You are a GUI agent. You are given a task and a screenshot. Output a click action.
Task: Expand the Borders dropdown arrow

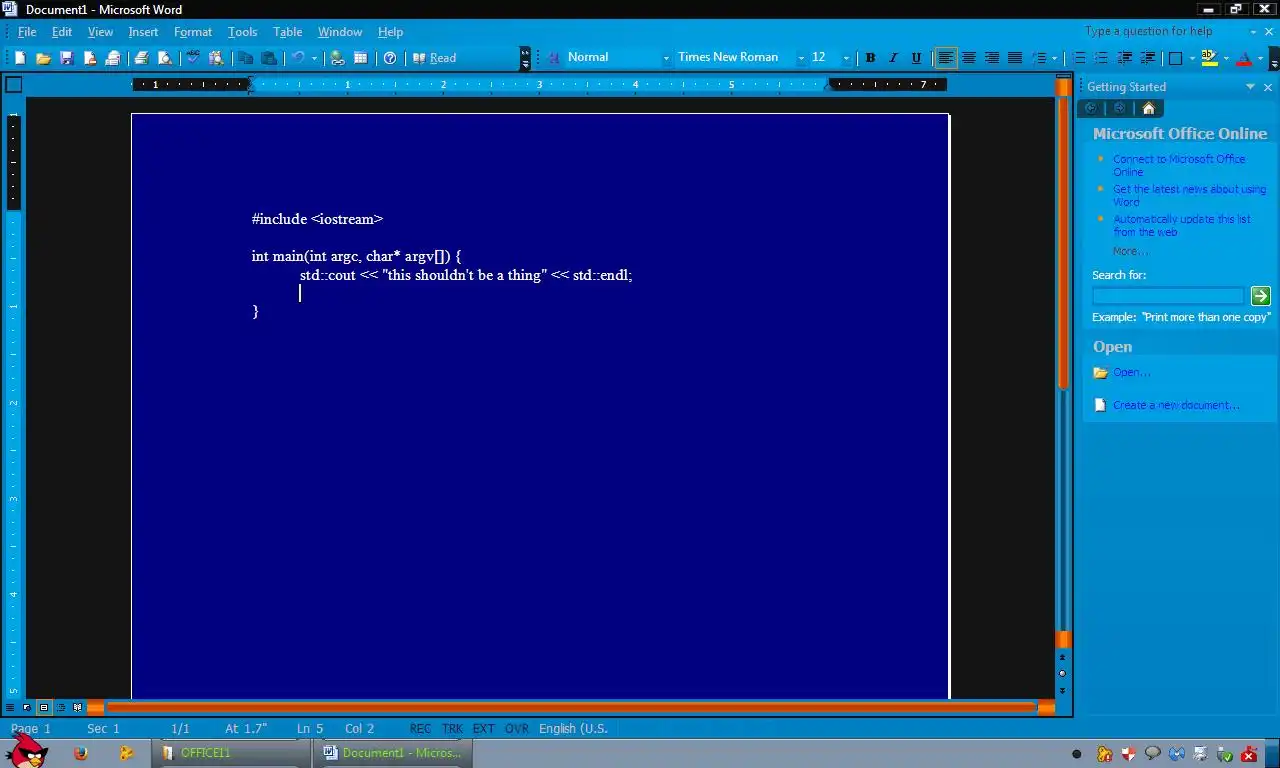point(1192,58)
